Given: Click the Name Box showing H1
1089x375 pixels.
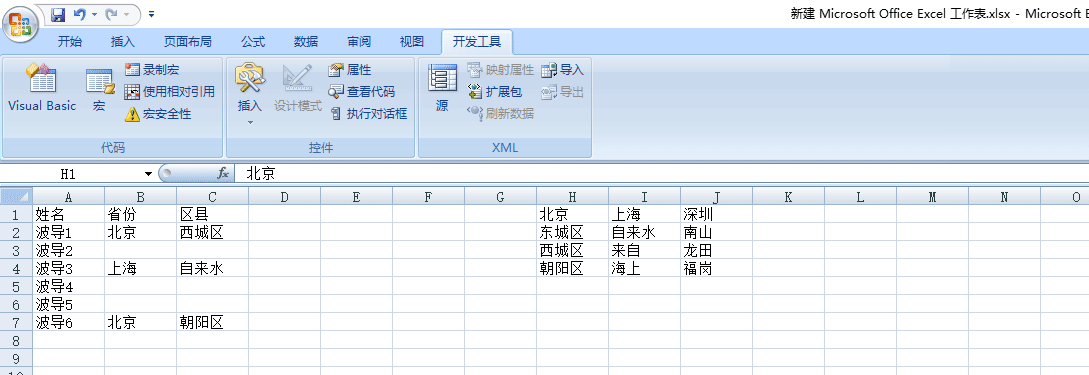Looking at the screenshot, I should (x=69, y=174).
